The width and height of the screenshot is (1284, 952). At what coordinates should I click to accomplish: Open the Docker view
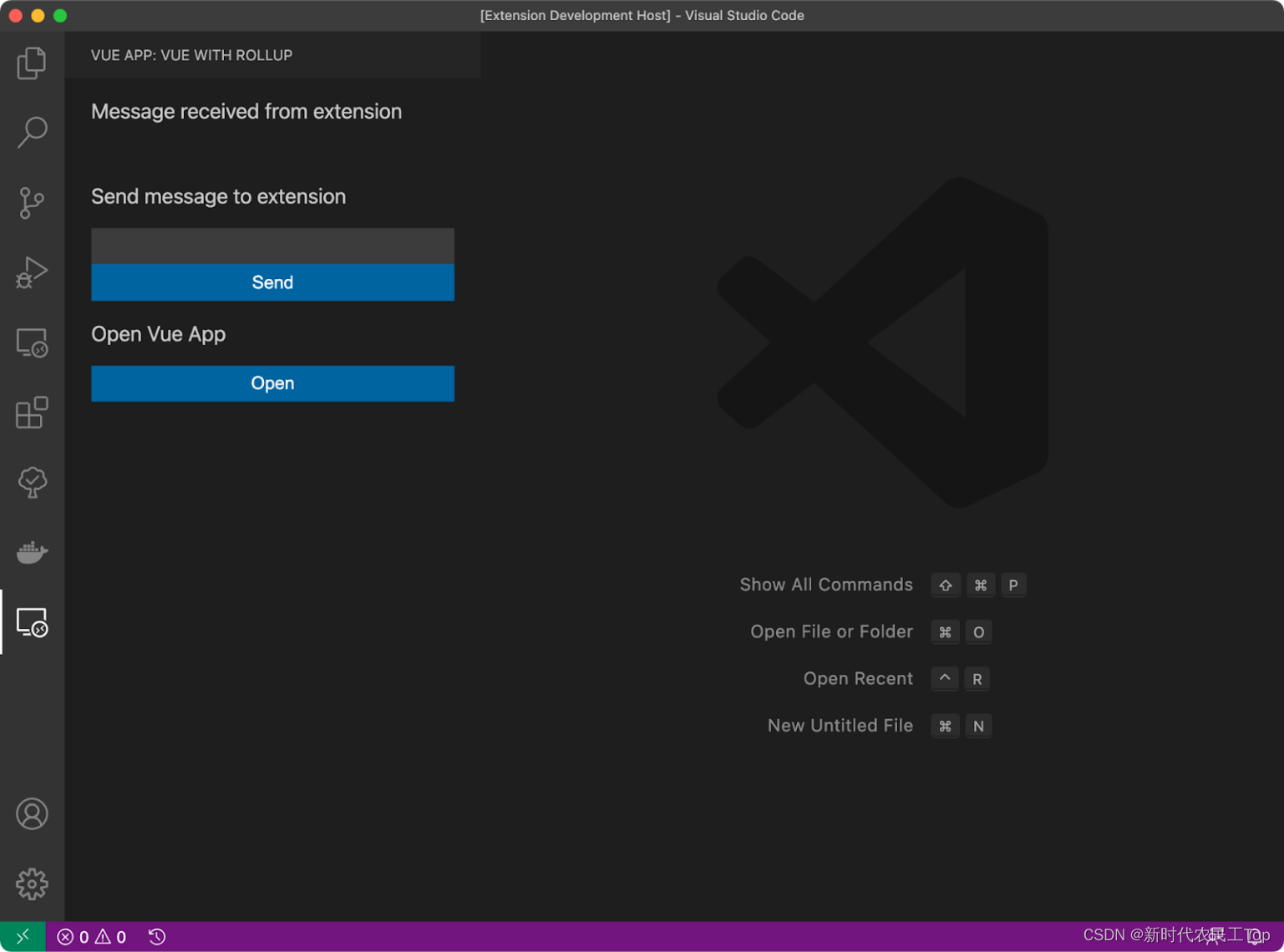point(32,552)
